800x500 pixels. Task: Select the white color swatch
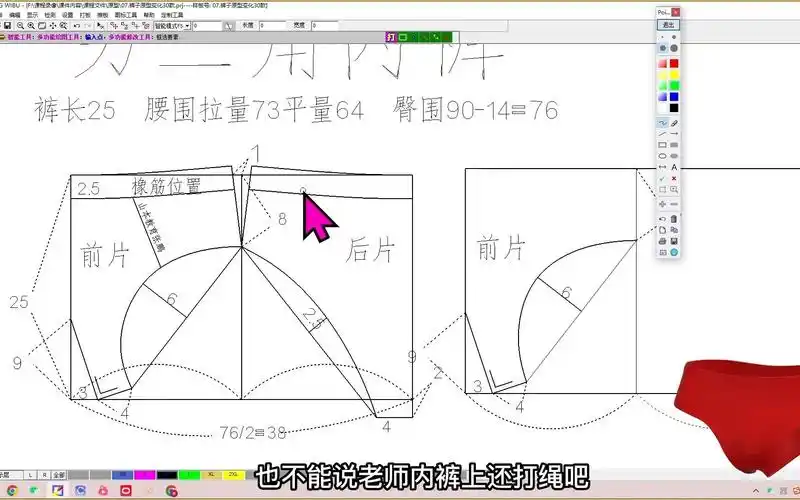(662, 108)
